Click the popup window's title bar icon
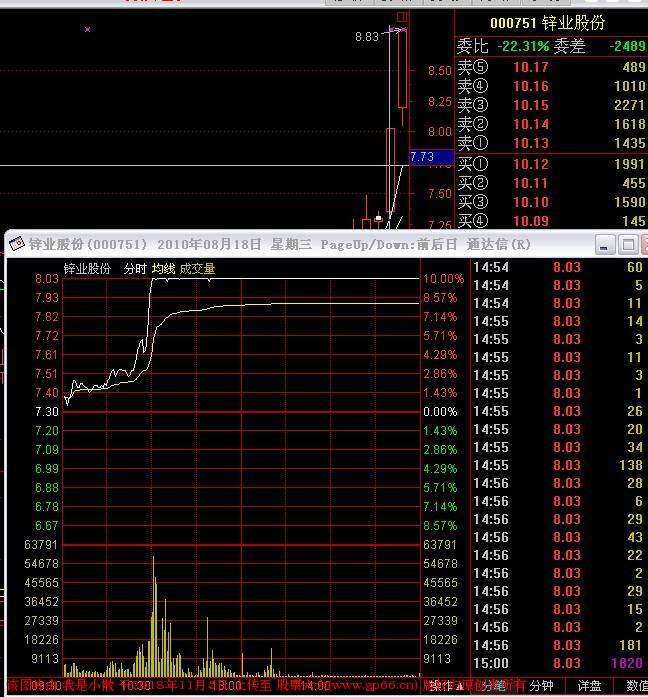Viewport: 648px width, 697px height. pos(16,244)
